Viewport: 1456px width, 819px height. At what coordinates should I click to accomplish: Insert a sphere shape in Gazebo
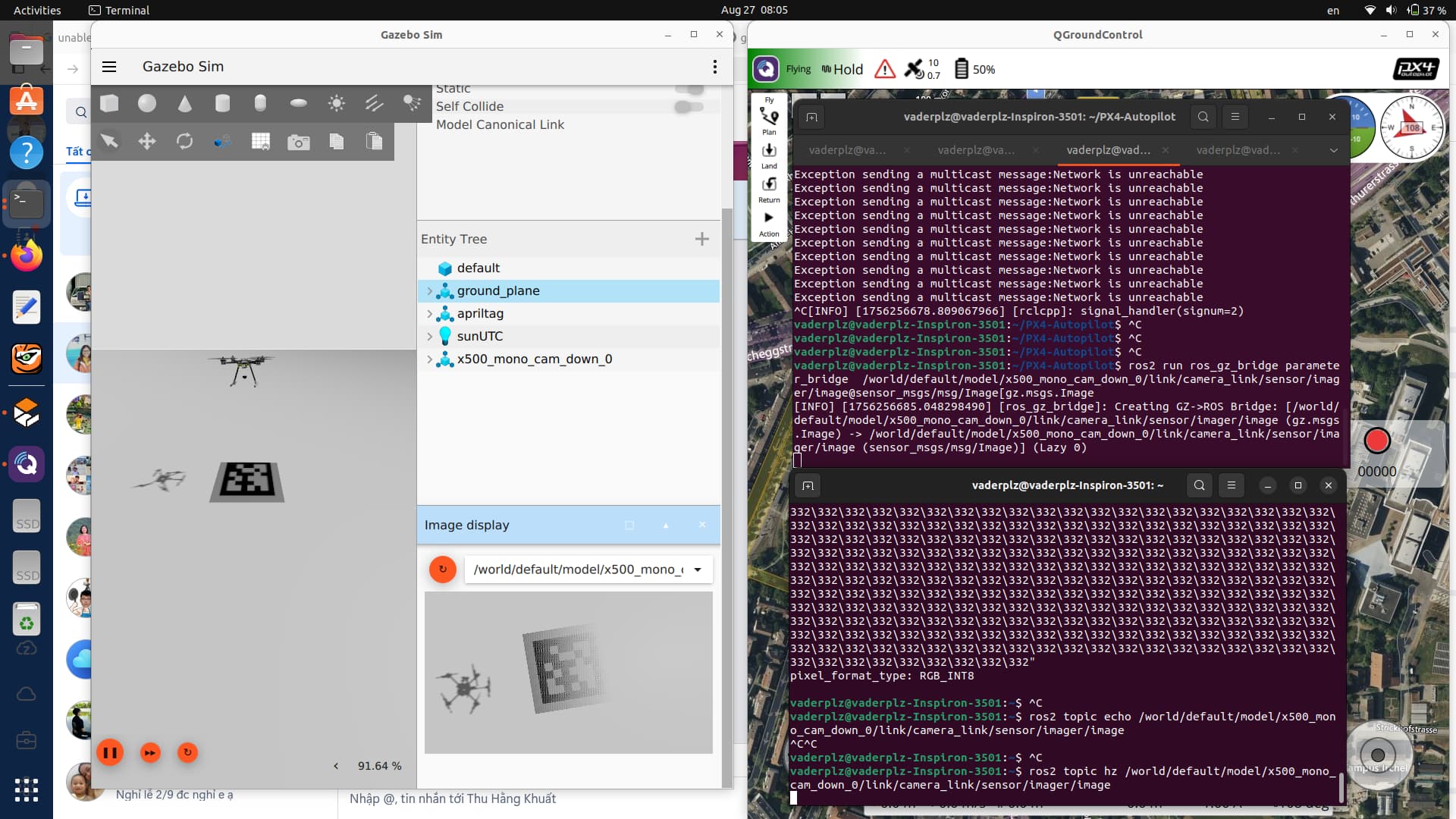click(x=147, y=103)
